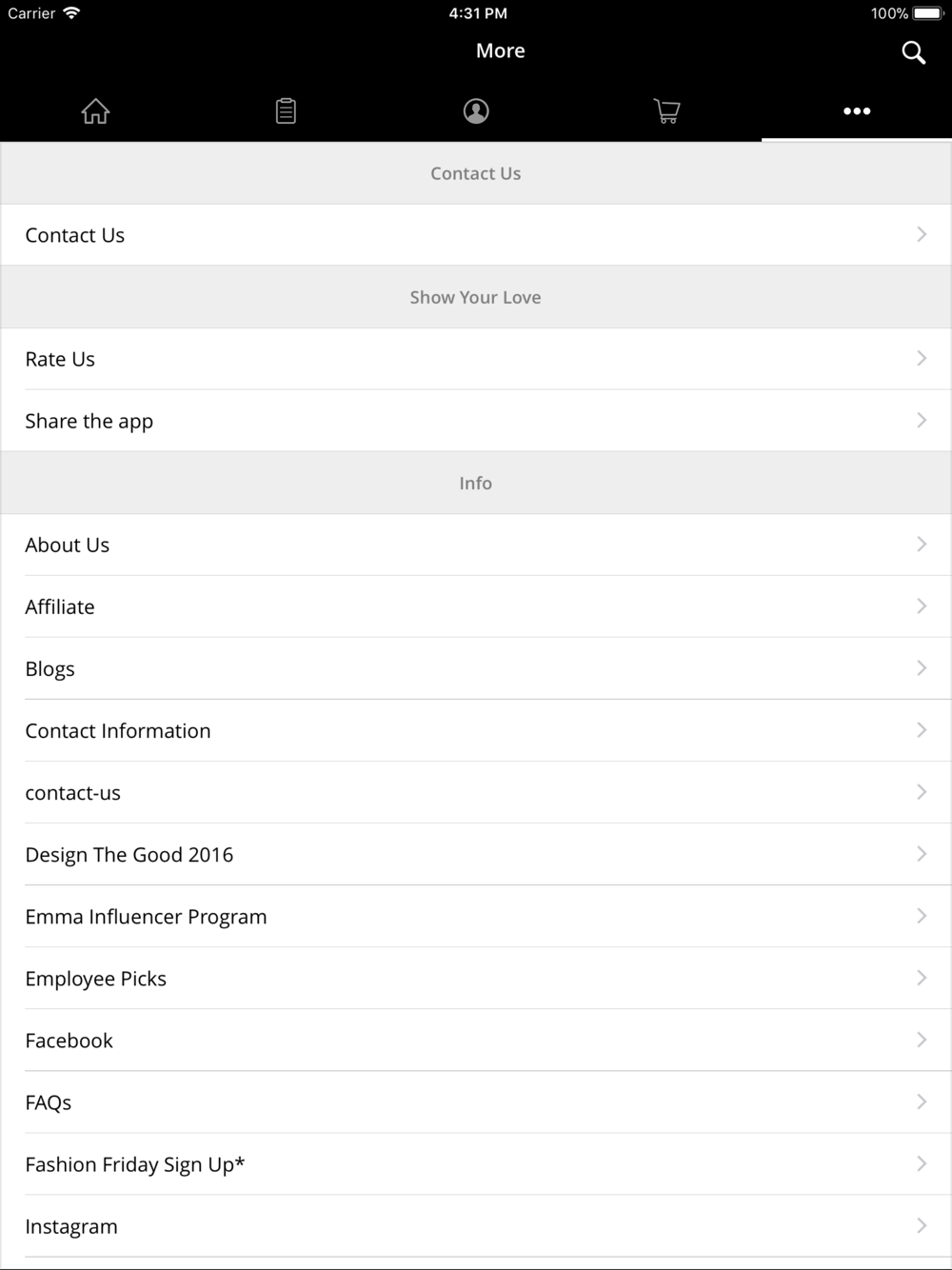Open the Contact Us row

476,235
